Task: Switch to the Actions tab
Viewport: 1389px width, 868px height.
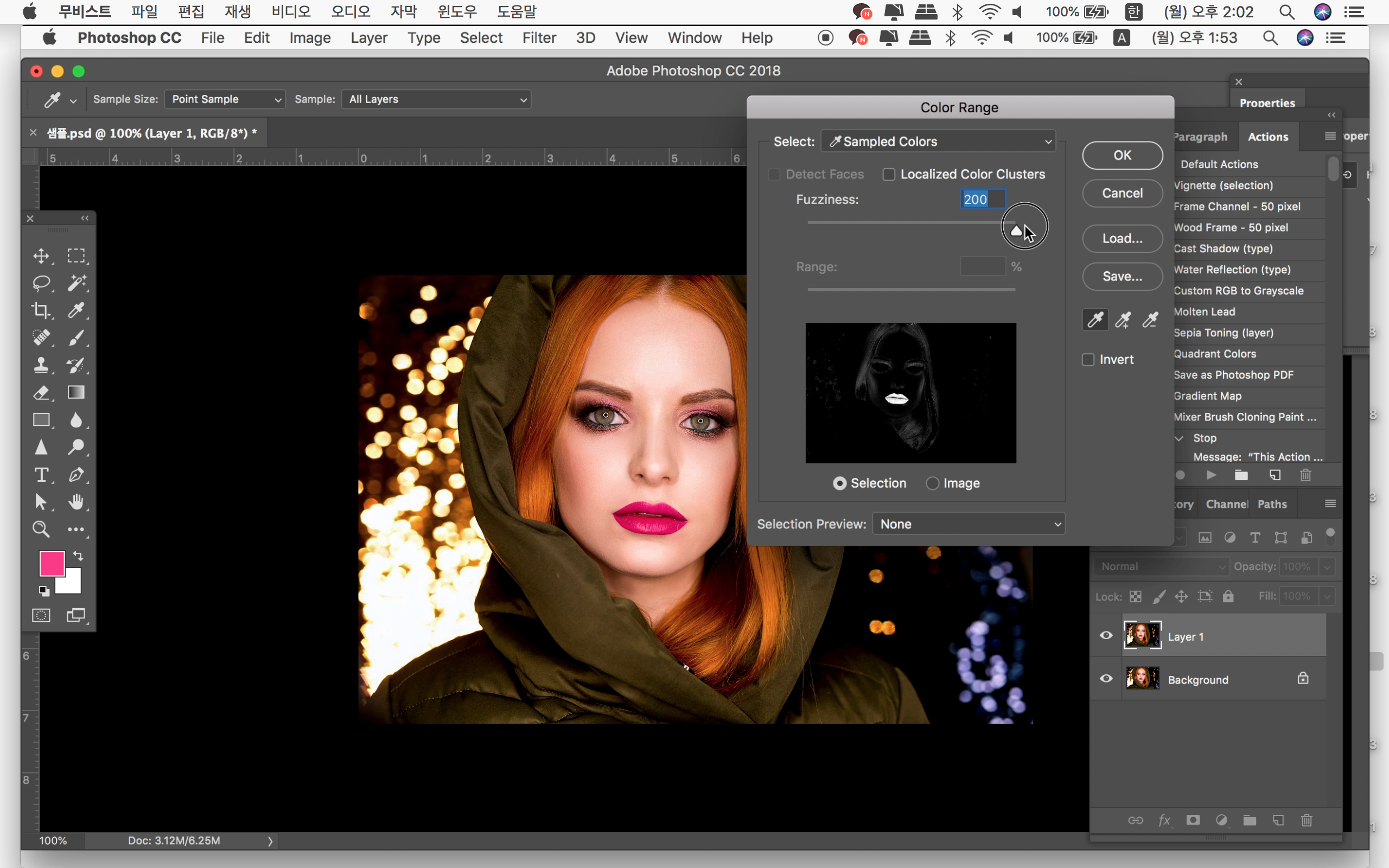Action: tap(1268, 137)
